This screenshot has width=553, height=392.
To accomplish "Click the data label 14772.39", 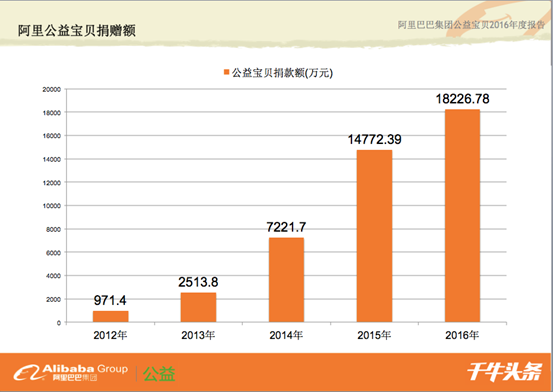I will tap(375, 139).
